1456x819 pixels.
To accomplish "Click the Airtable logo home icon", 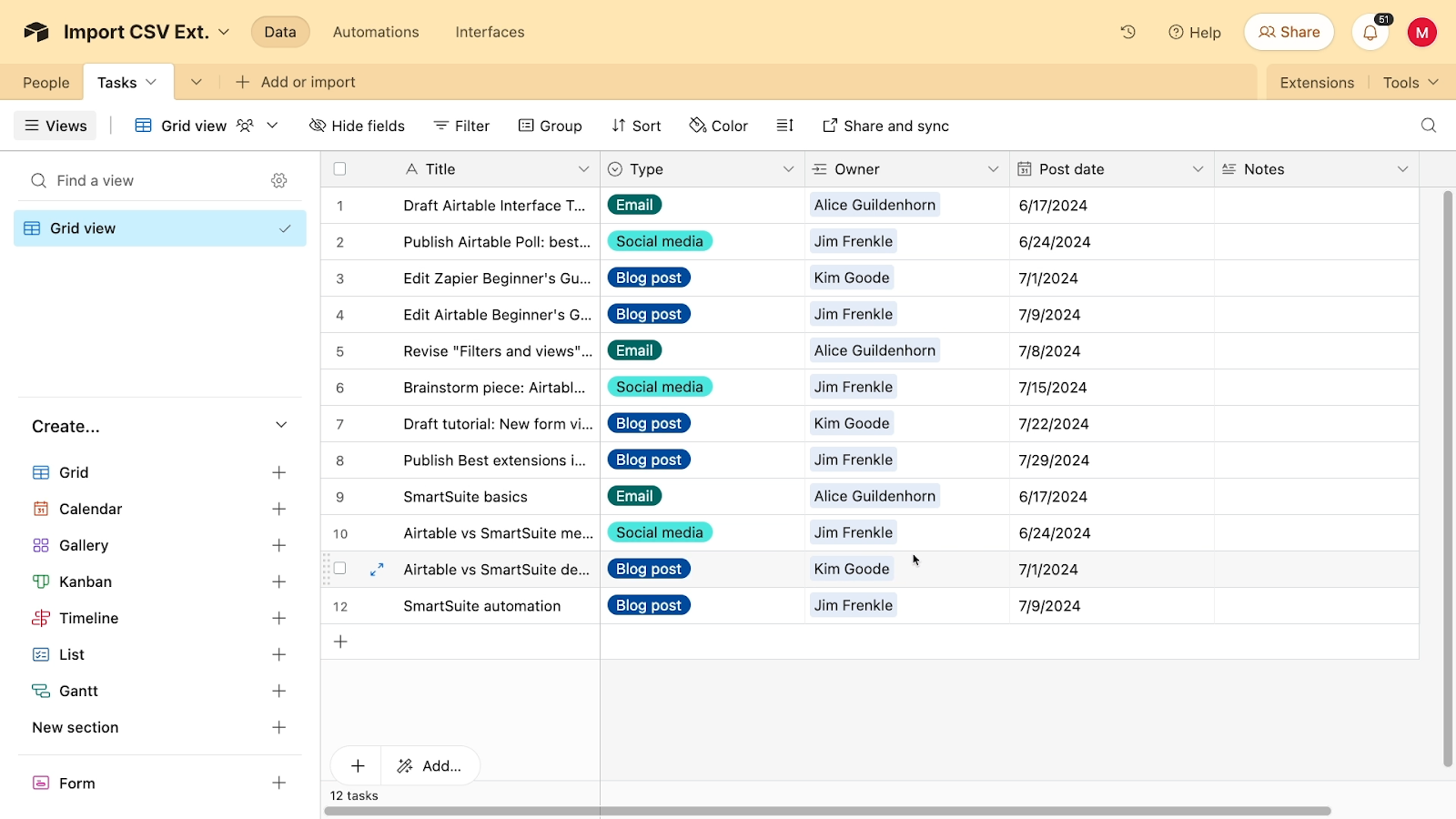I will tap(36, 32).
